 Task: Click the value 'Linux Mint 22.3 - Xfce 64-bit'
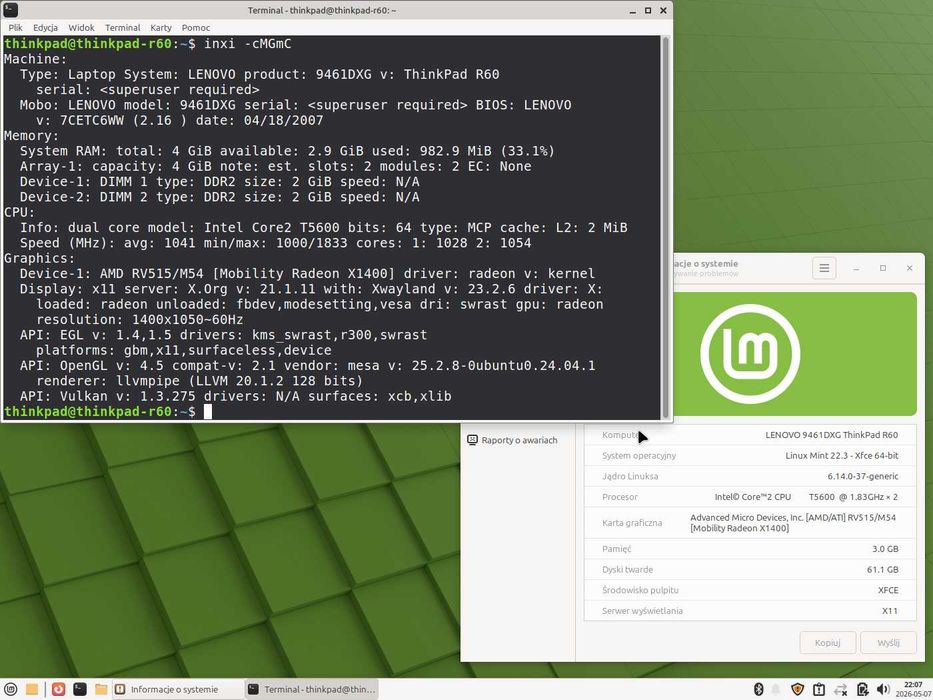[841, 455]
